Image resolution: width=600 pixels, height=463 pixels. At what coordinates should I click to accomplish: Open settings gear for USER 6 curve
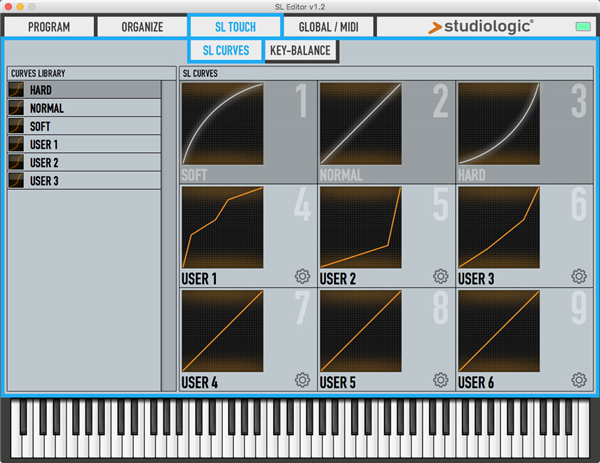[578, 380]
